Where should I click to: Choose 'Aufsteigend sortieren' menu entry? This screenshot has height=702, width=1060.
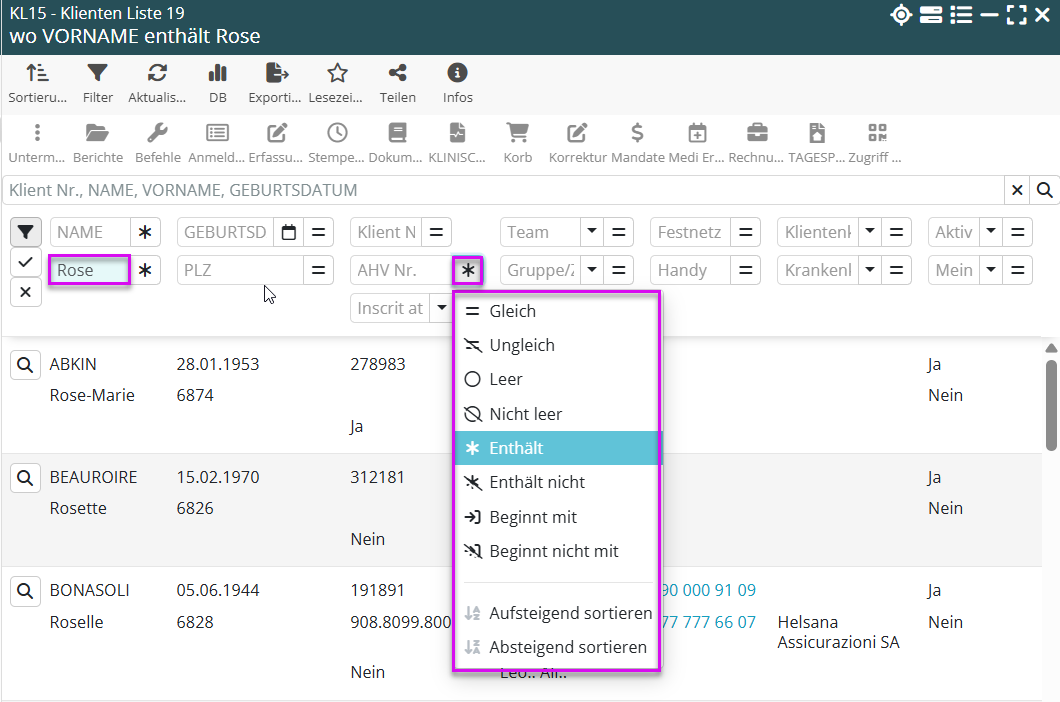(570, 613)
